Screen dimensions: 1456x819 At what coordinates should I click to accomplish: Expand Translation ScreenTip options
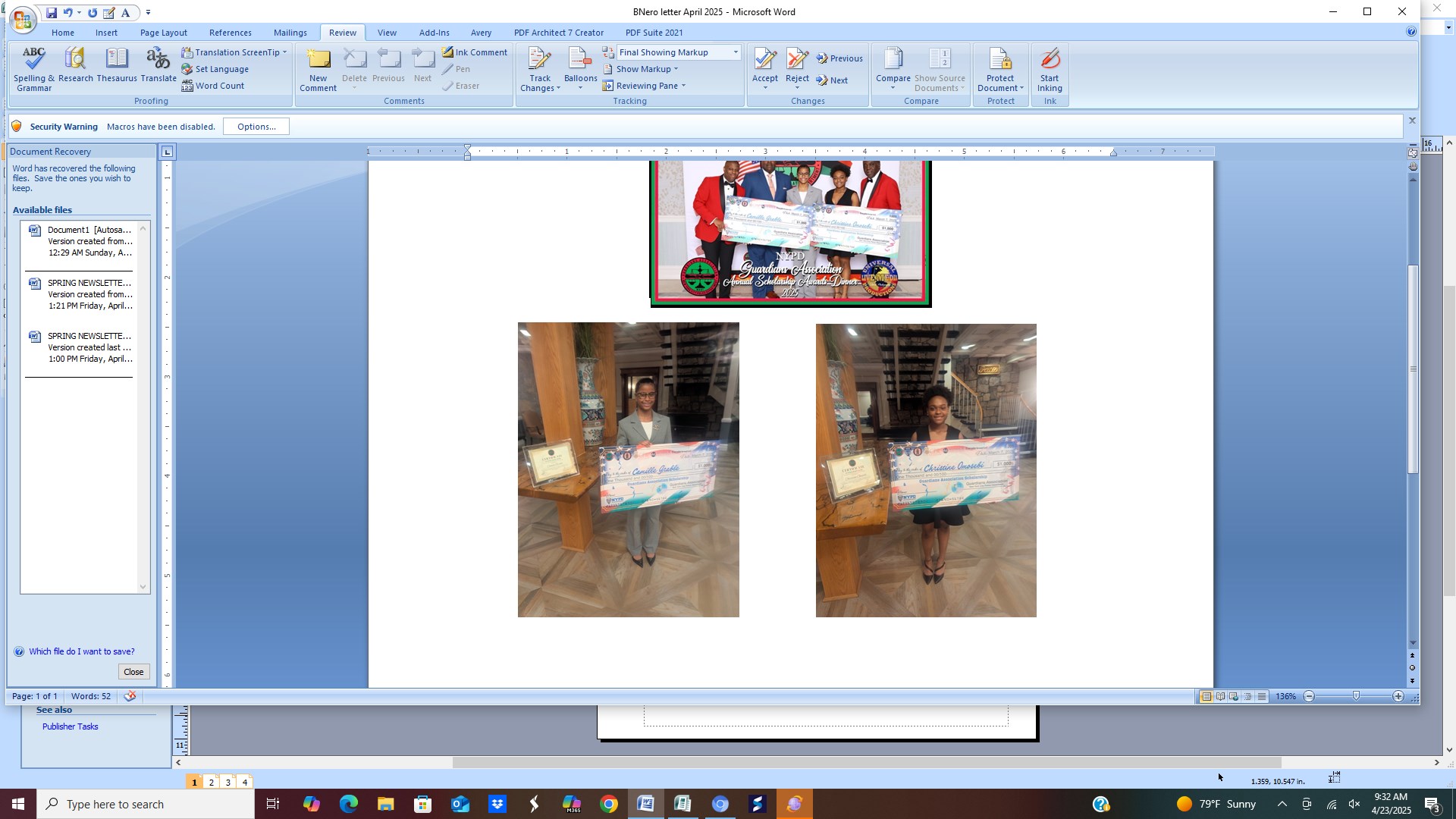click(x=284, y=52)
